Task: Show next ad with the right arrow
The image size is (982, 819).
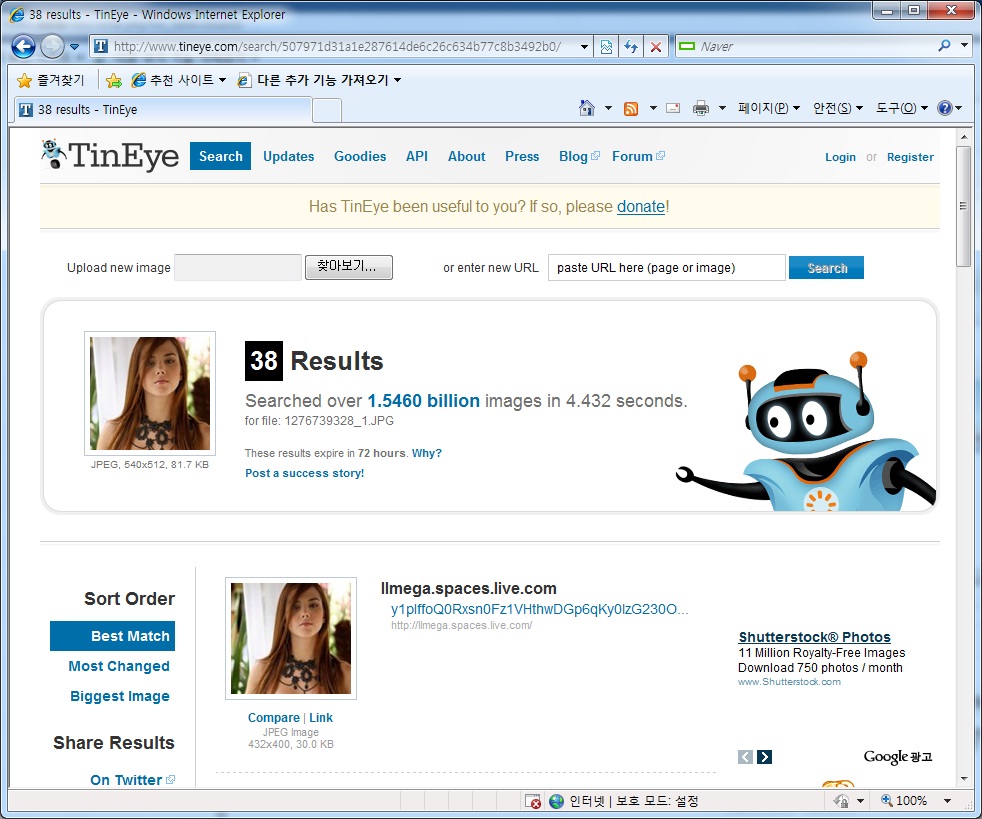Action: pos(764,757)
